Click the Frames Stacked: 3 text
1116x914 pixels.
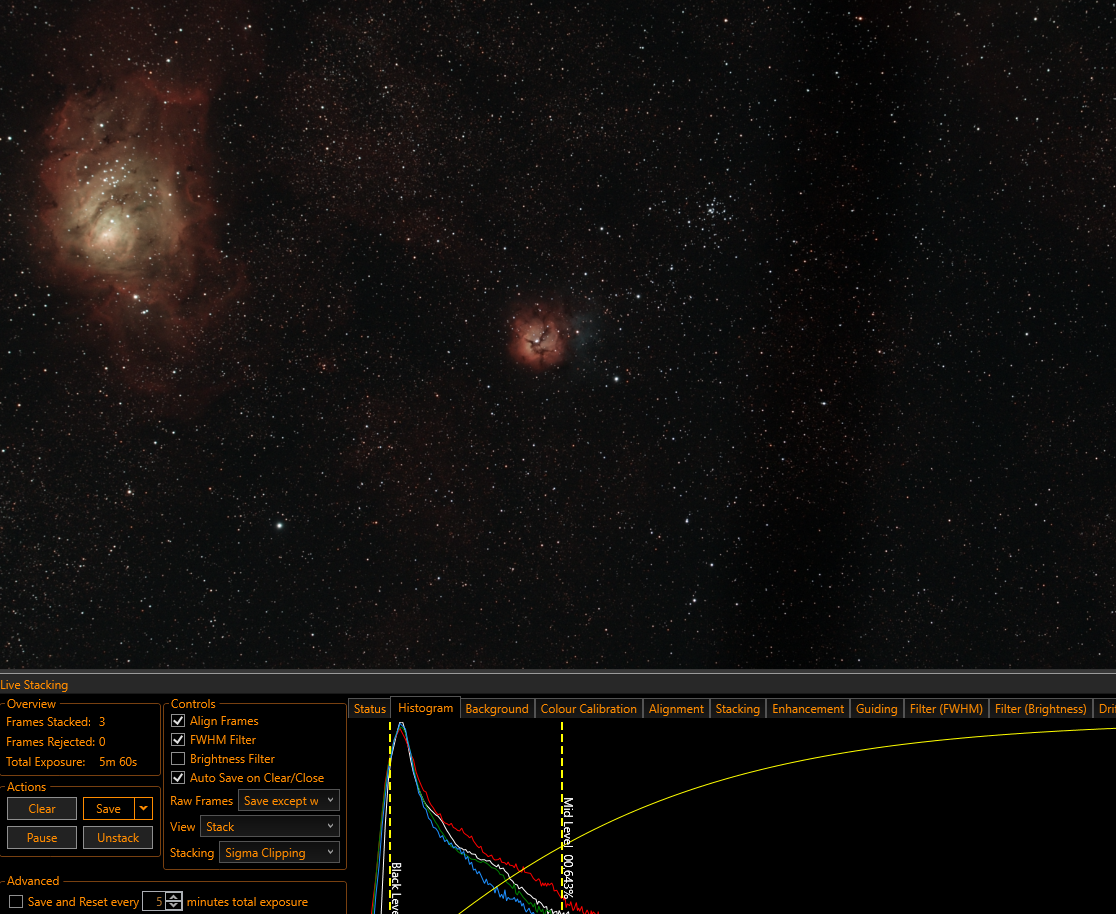(56, 722)
